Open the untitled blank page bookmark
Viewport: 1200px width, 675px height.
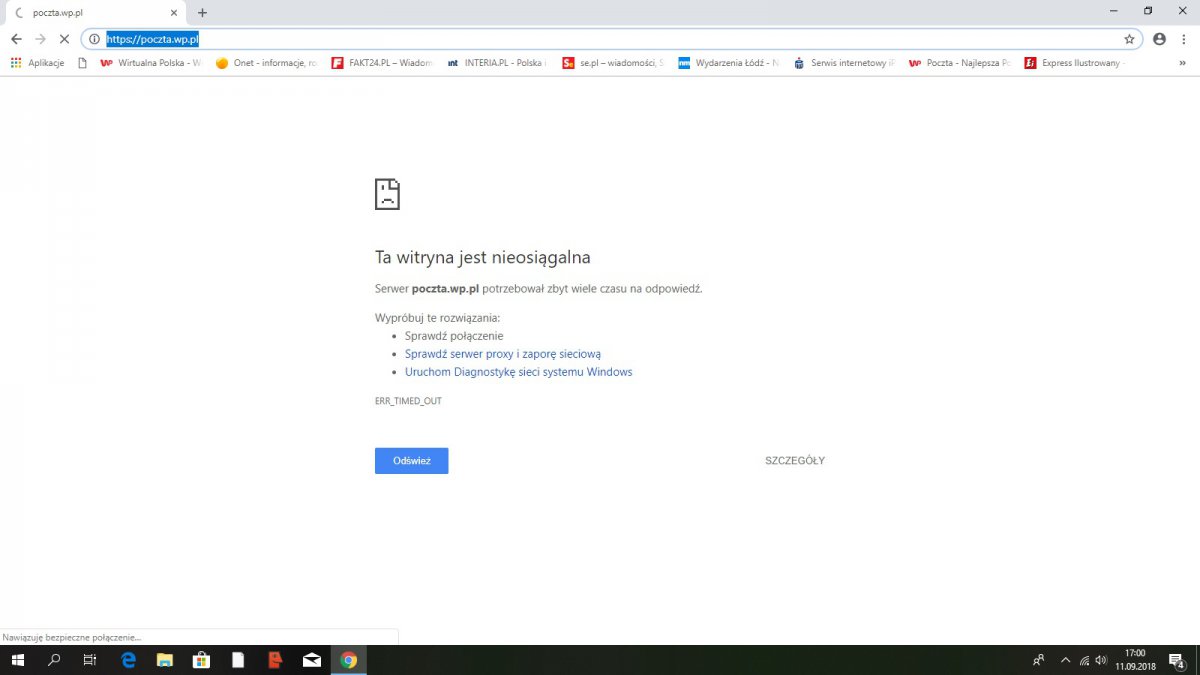[83, 63]
